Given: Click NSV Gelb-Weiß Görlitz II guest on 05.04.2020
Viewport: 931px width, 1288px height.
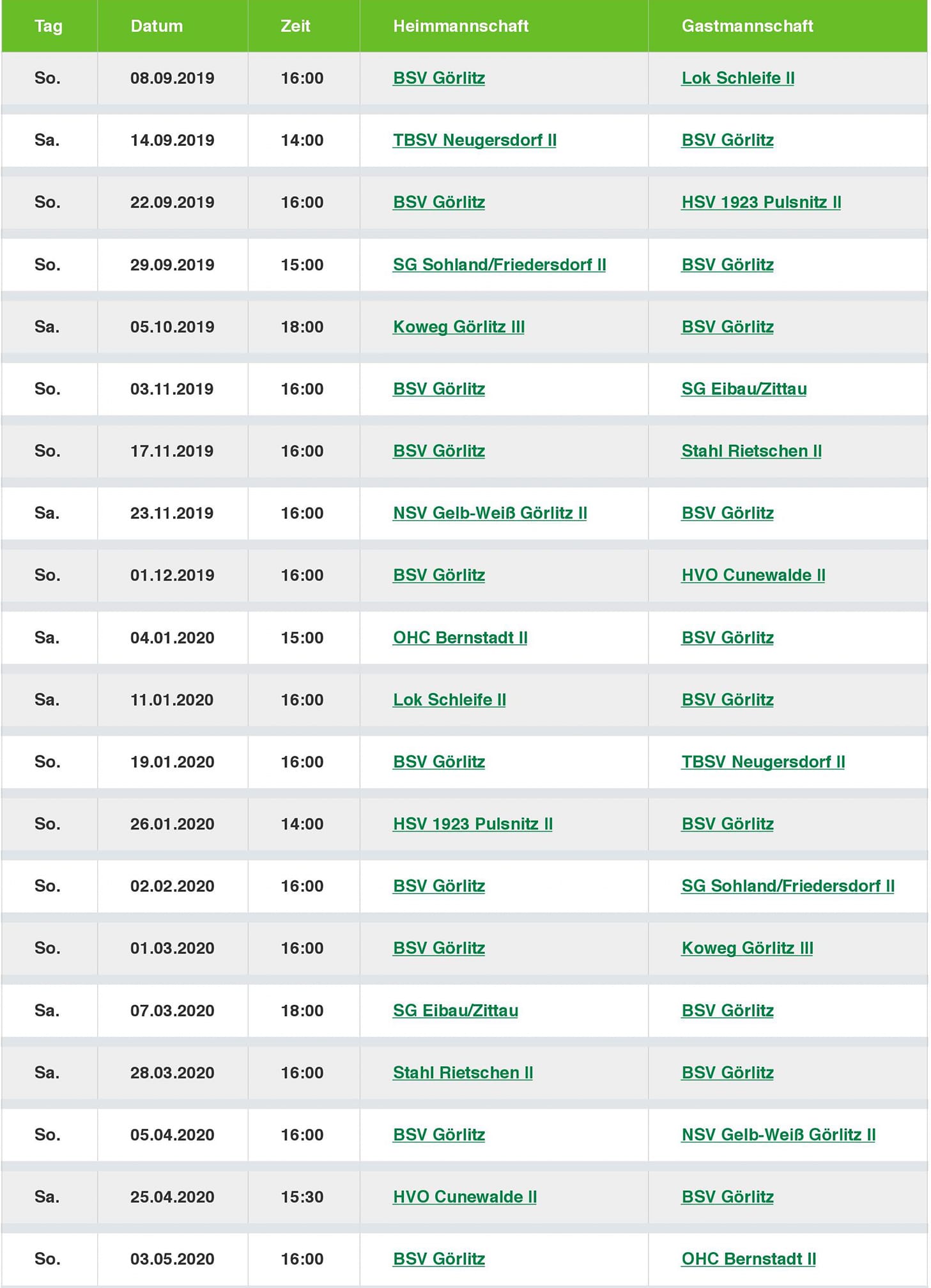Looking at the screenshot, I should point(778,1135).
